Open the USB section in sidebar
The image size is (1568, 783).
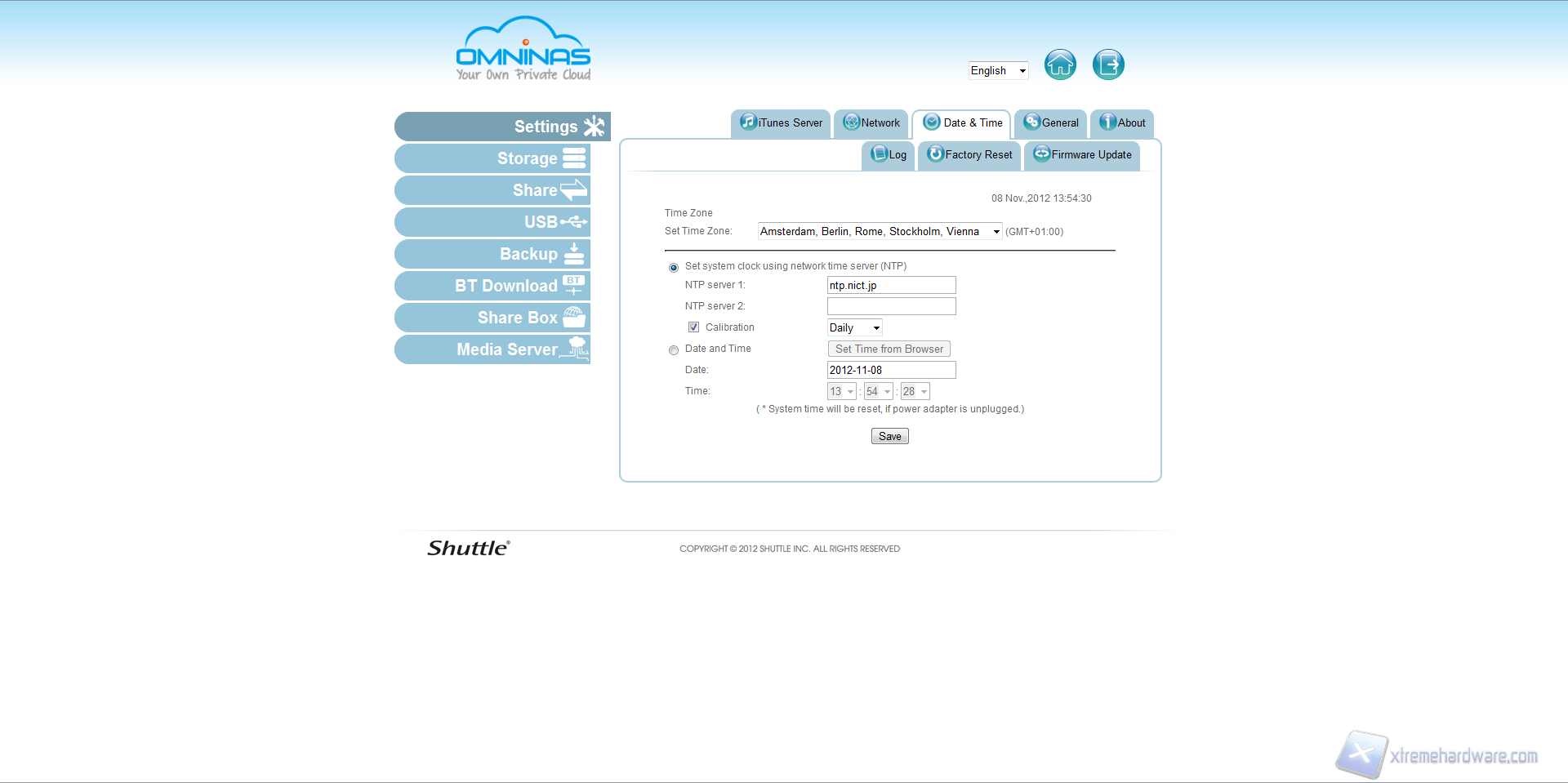(x=492, y=222)
